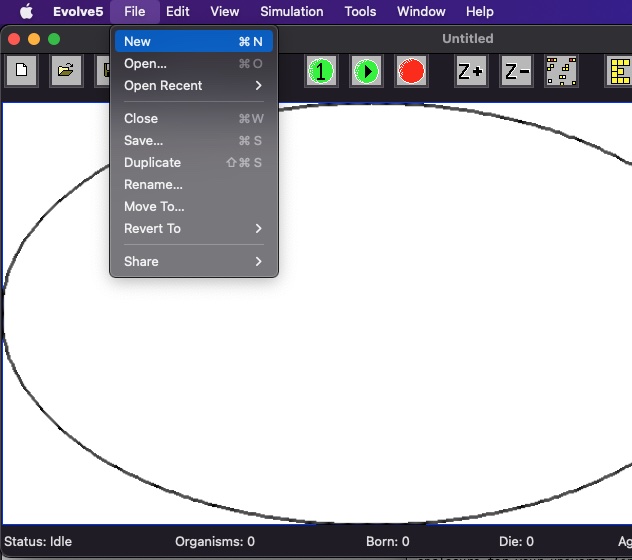This screenshot has width=632, height=560.
Task: Open the Apple menu
Action: pos(27,11)
